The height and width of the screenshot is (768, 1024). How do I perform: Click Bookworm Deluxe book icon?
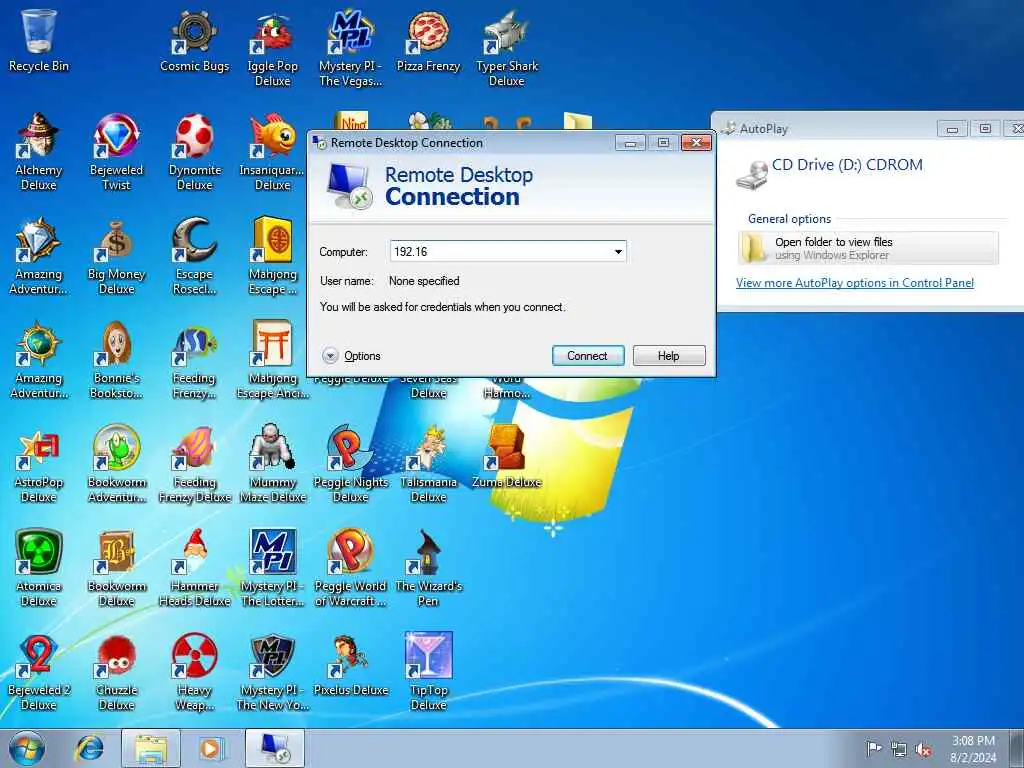click(116, 569)
